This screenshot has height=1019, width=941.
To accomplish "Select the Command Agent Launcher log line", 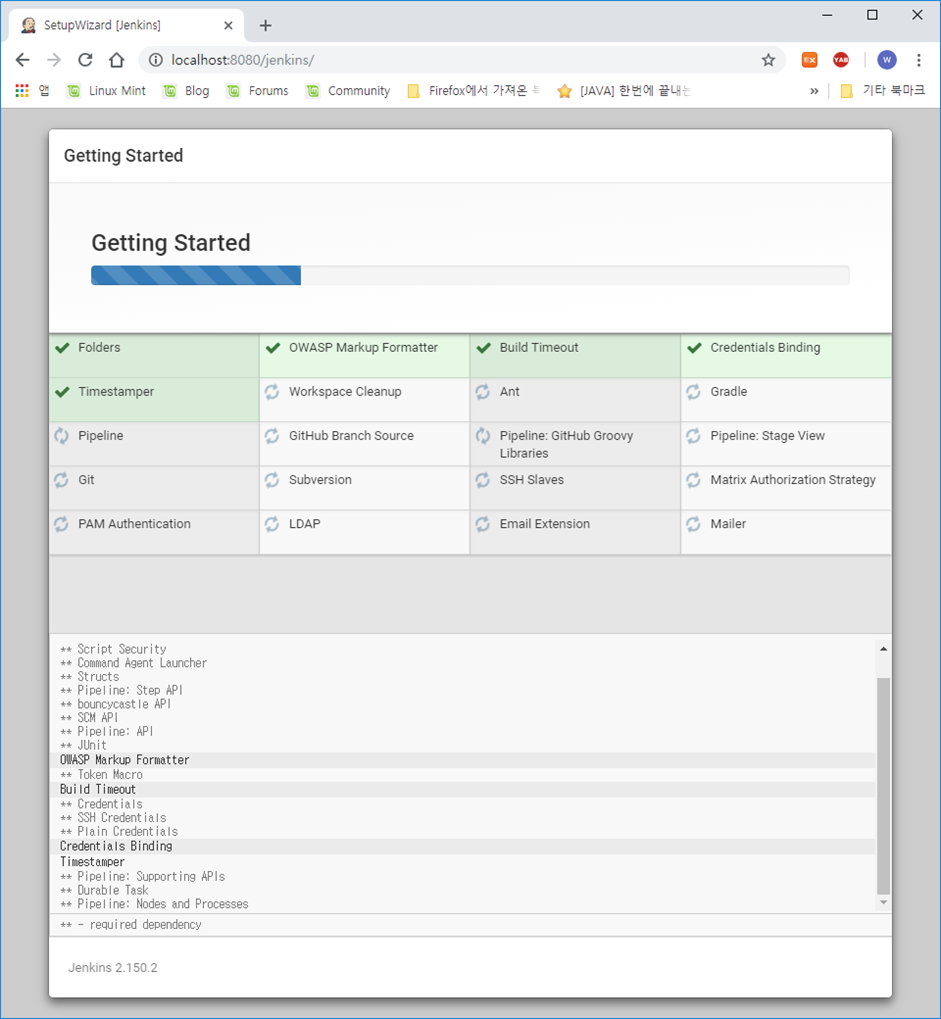I will pos(133,663).
